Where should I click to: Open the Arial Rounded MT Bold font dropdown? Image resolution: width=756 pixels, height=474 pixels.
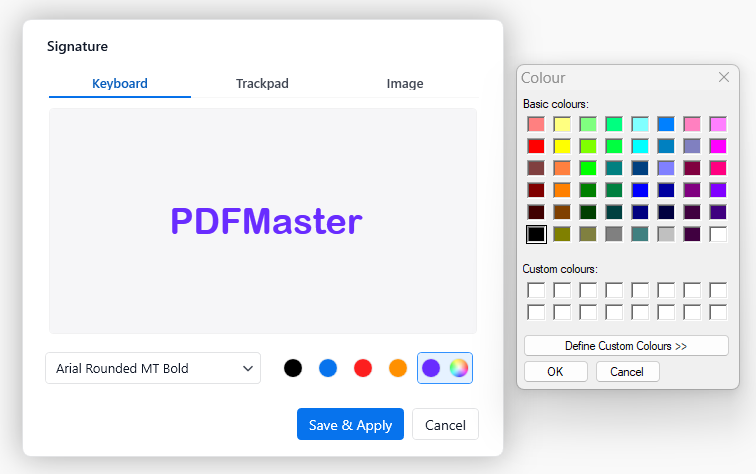pos(153,368)
